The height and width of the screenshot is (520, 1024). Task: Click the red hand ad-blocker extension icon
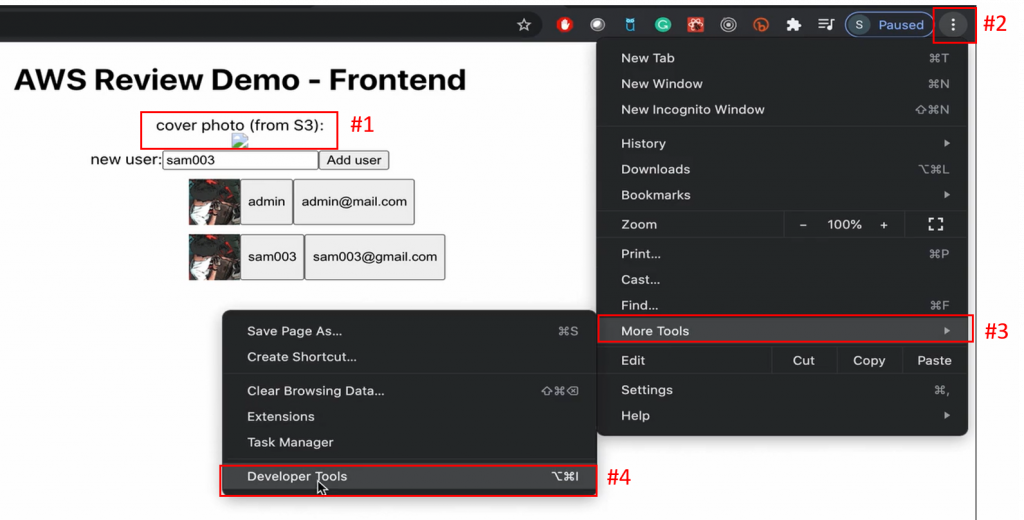pyautogui.click(x=565, y=25)
